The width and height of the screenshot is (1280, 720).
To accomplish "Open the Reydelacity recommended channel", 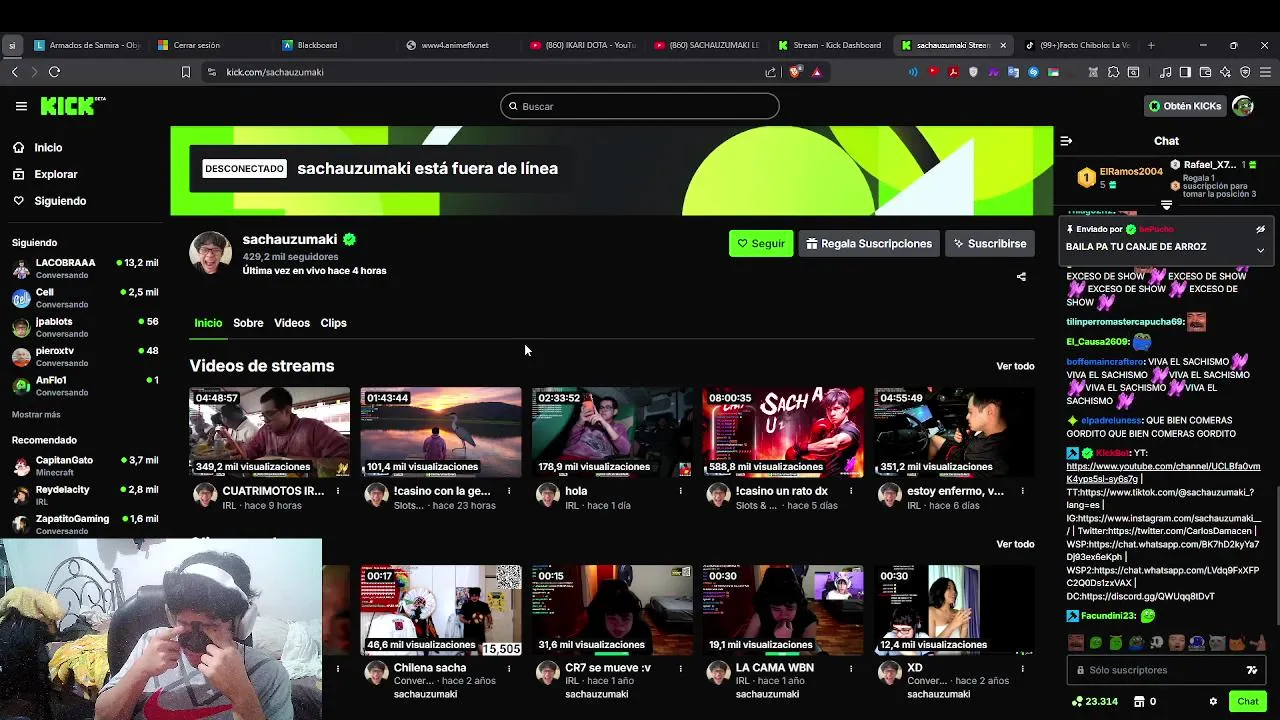I will tap(85, 495).
